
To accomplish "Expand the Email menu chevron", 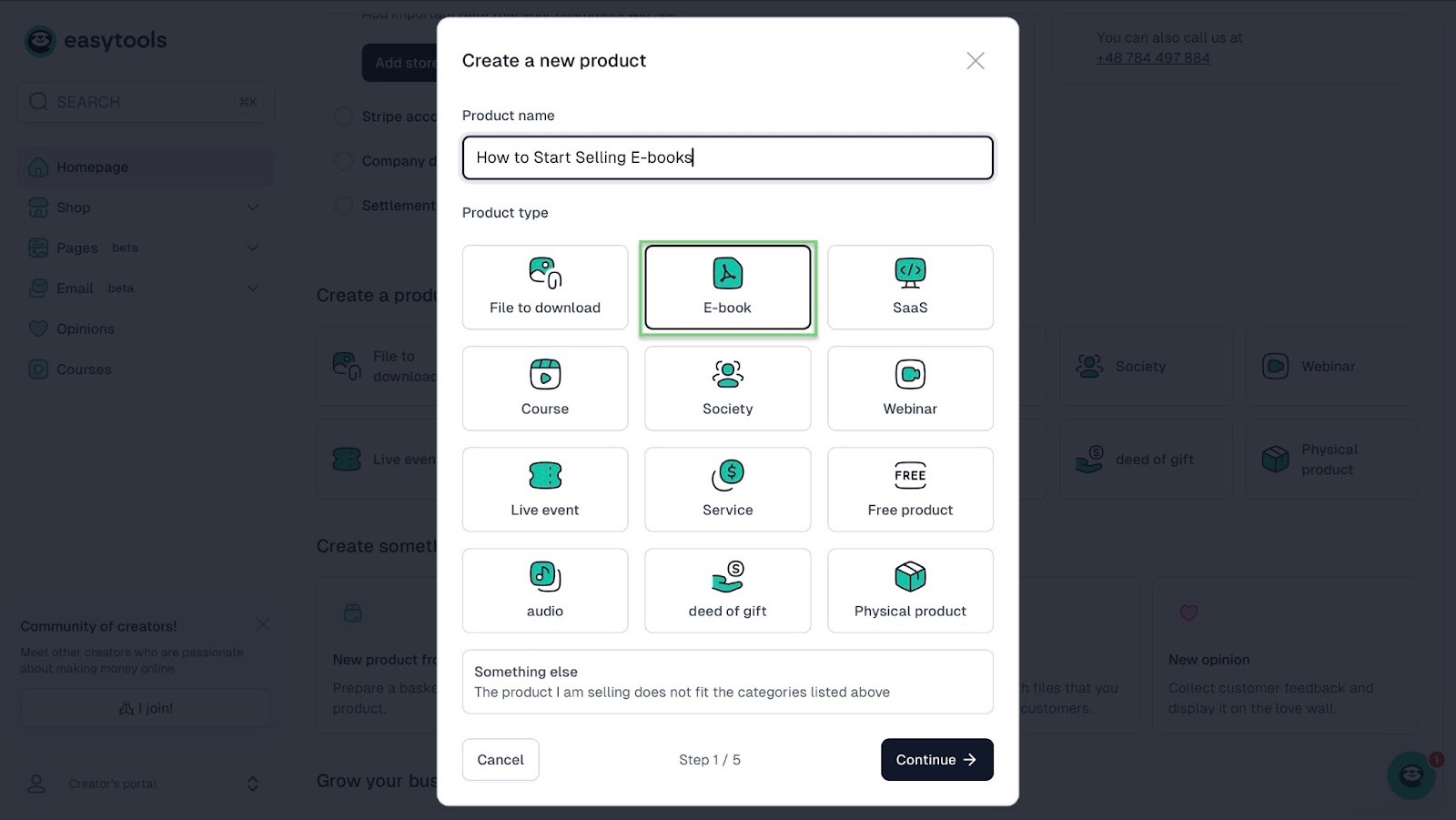I will click(x=253, y=289).
